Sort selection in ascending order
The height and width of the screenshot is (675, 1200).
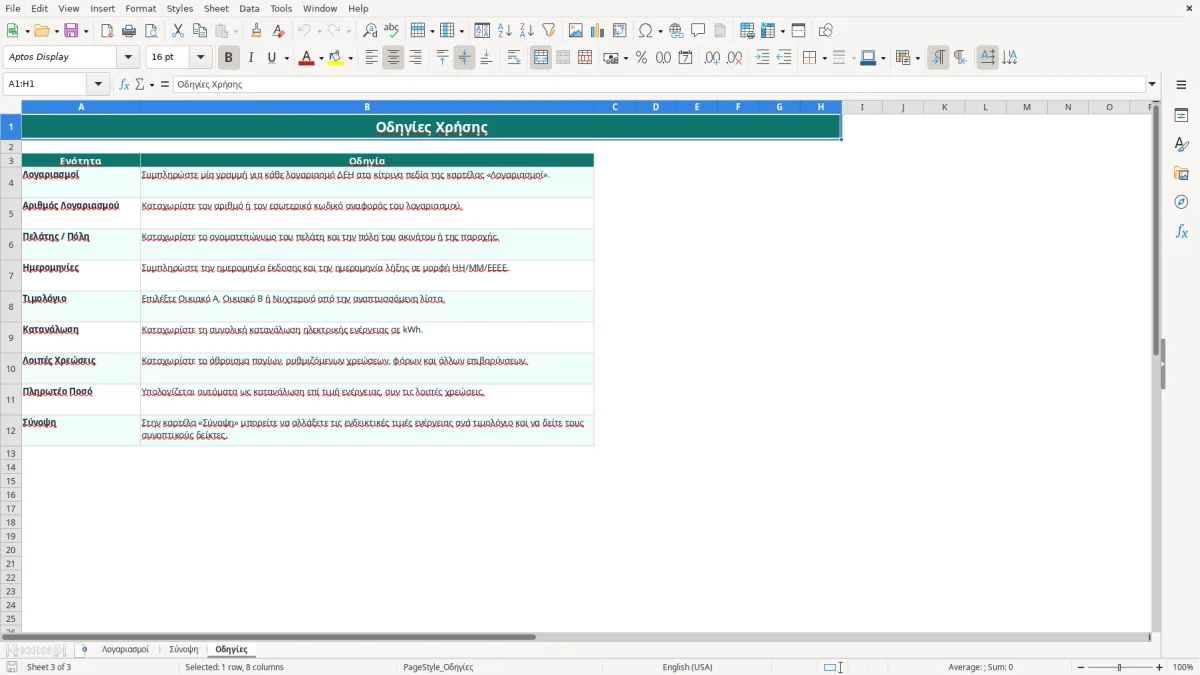pyautogui.click(x=505, y=31)
